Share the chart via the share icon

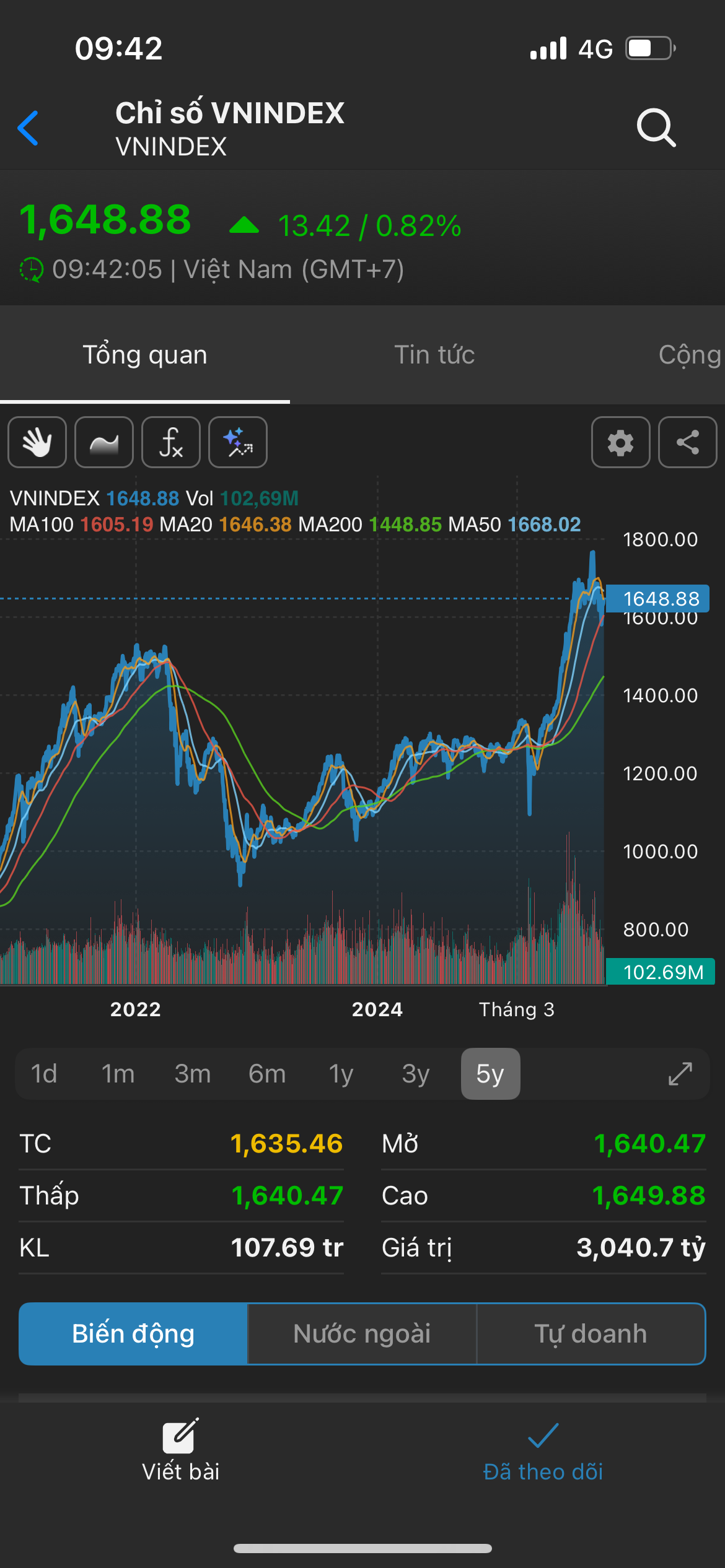coord(687,442)
